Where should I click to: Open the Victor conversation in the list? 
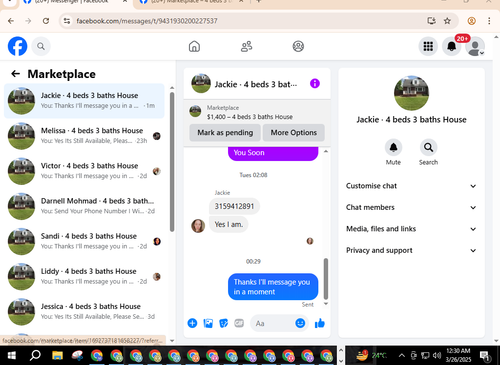click(84, 171)
